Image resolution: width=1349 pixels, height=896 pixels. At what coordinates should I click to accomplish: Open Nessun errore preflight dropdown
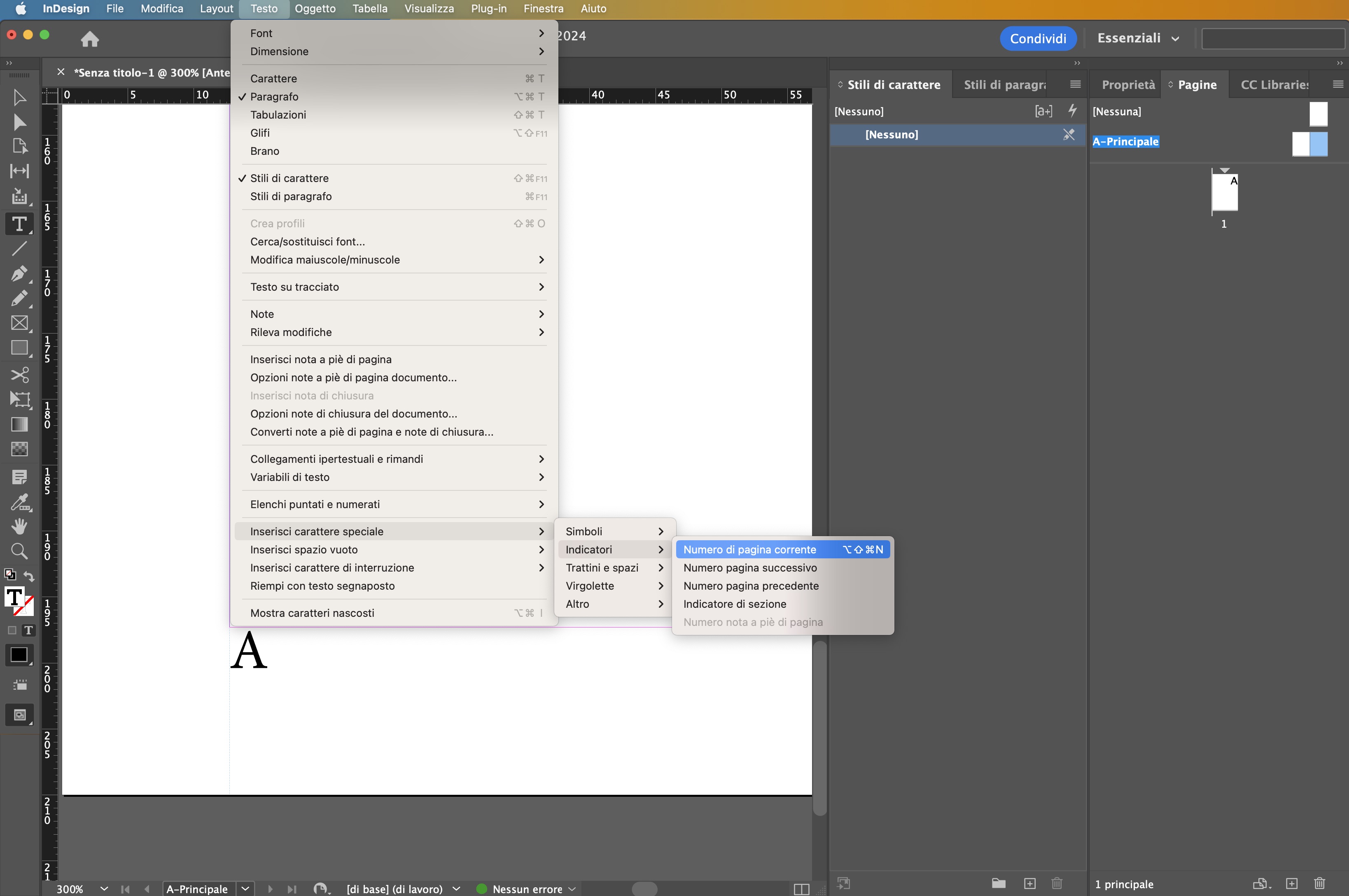click(x=572, y=889)
